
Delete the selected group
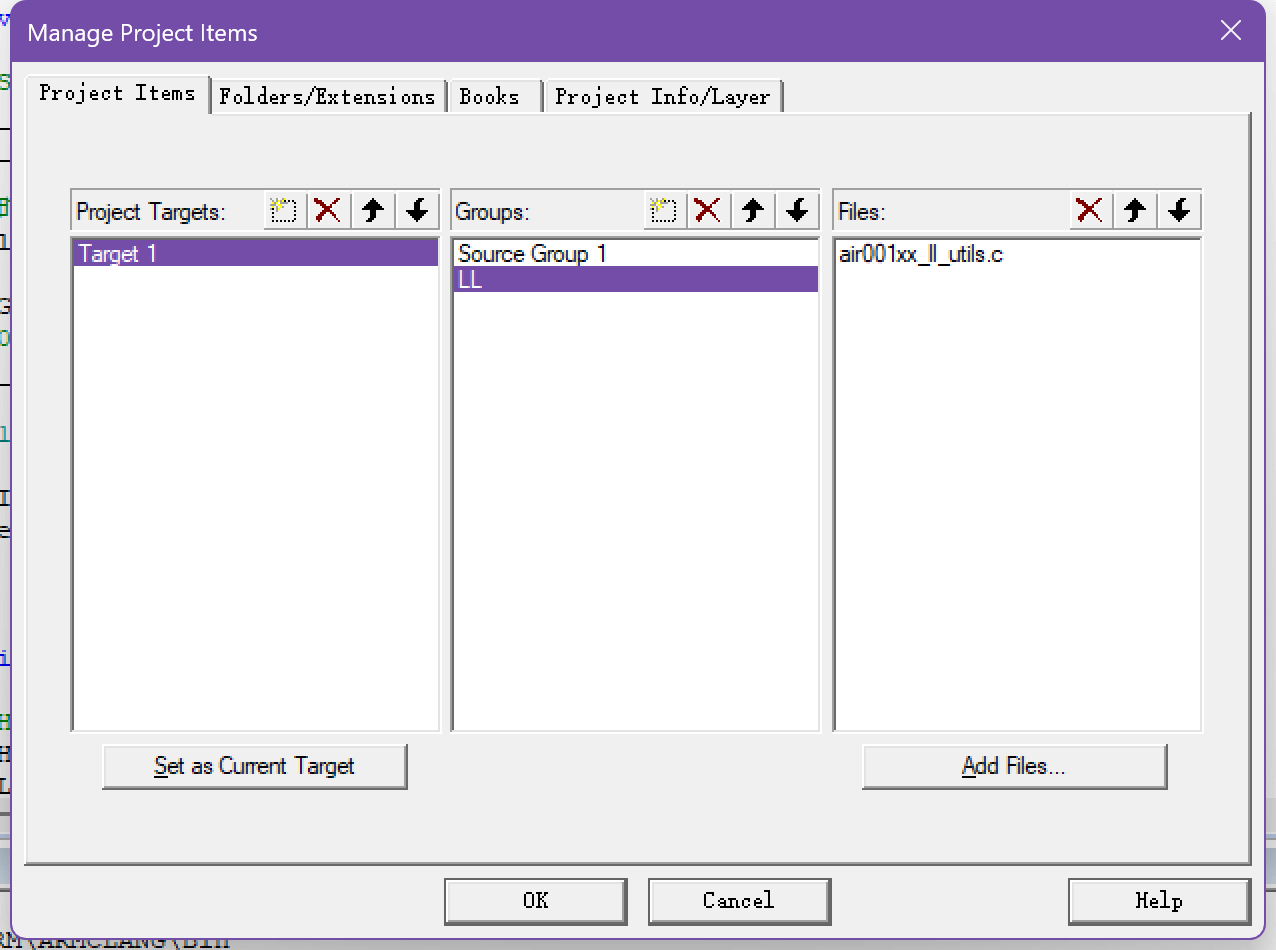tap(708, 211)
